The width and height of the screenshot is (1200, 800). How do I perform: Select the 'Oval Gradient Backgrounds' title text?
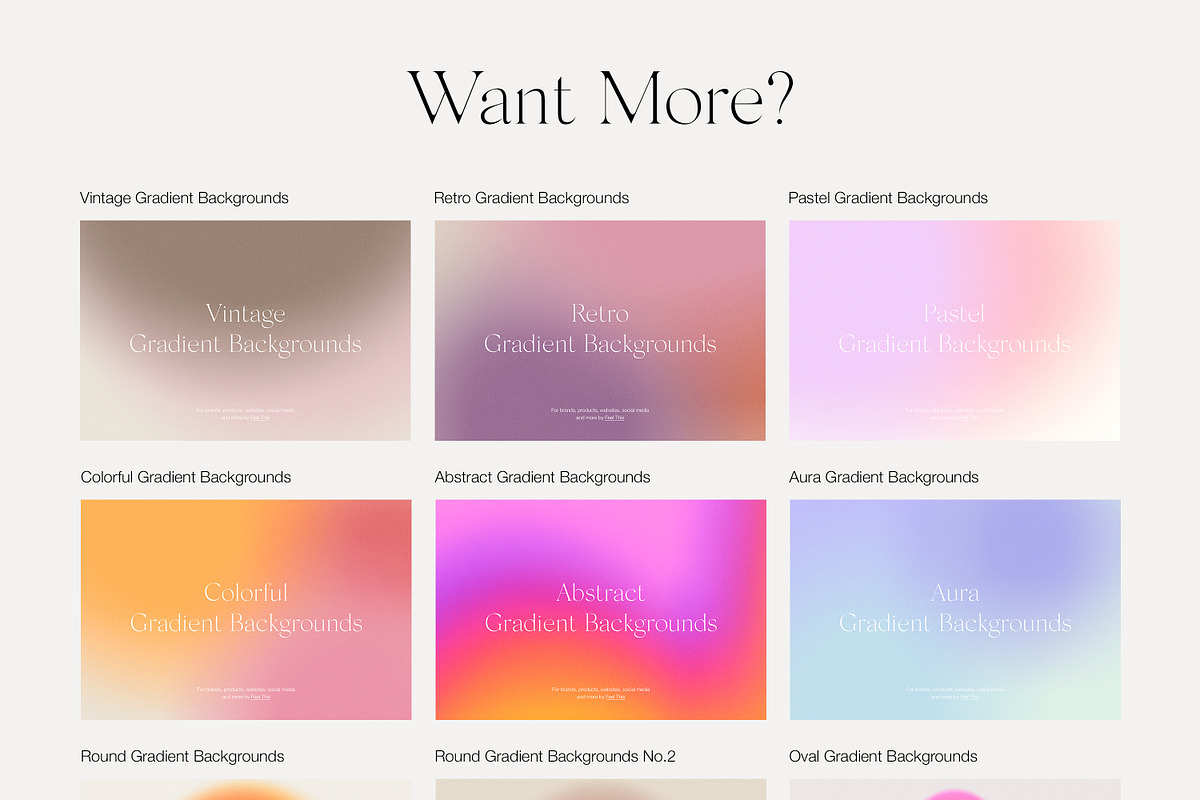[x=882, y=756]
